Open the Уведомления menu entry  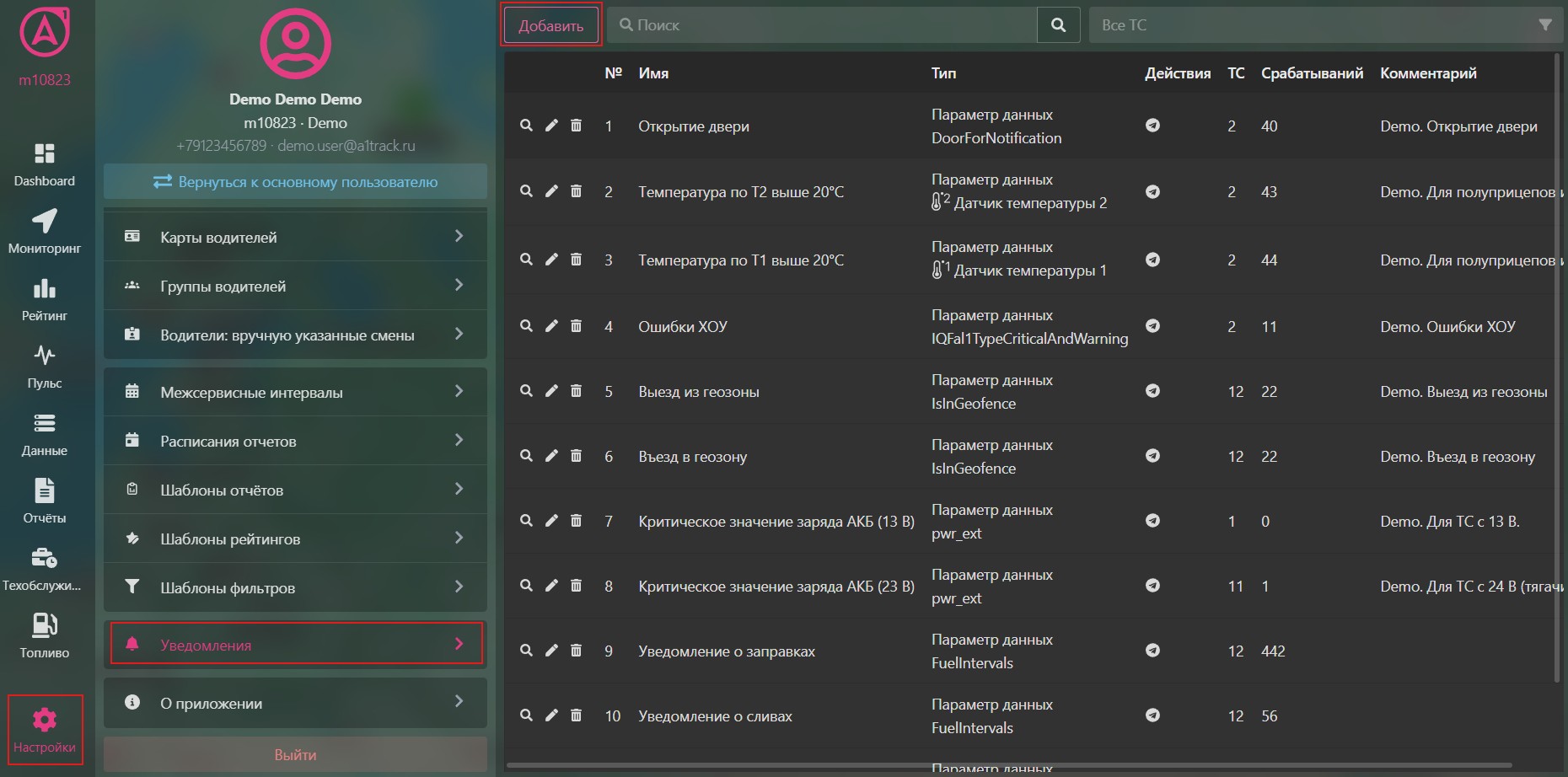point(296,645)
